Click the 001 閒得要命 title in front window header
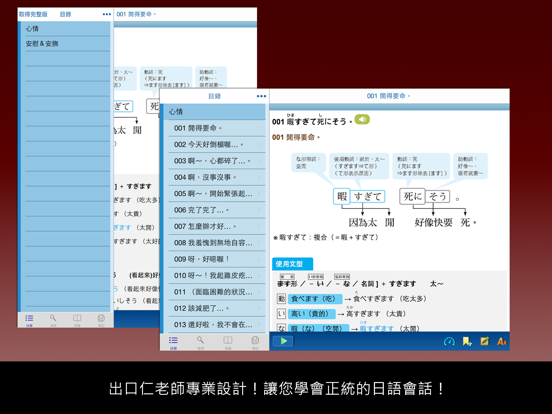Viewport: 552px width, 414px height. (388, 96)
